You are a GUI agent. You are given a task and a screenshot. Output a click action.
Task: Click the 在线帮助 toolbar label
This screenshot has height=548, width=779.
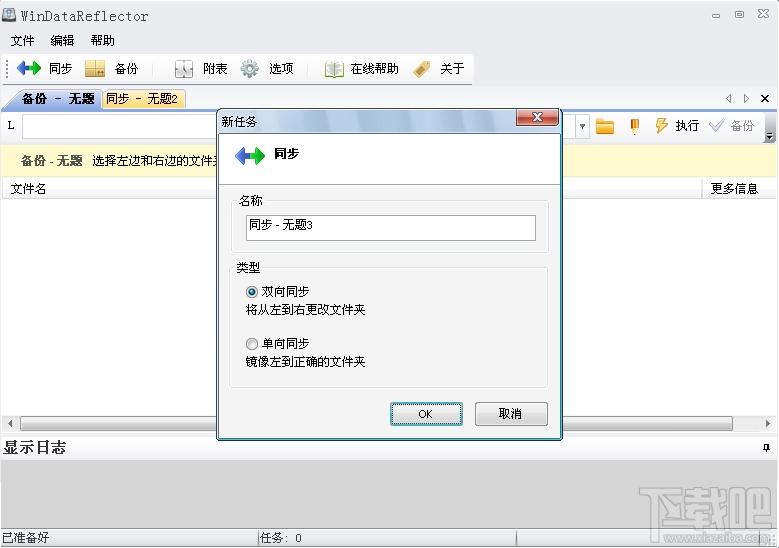375,69
